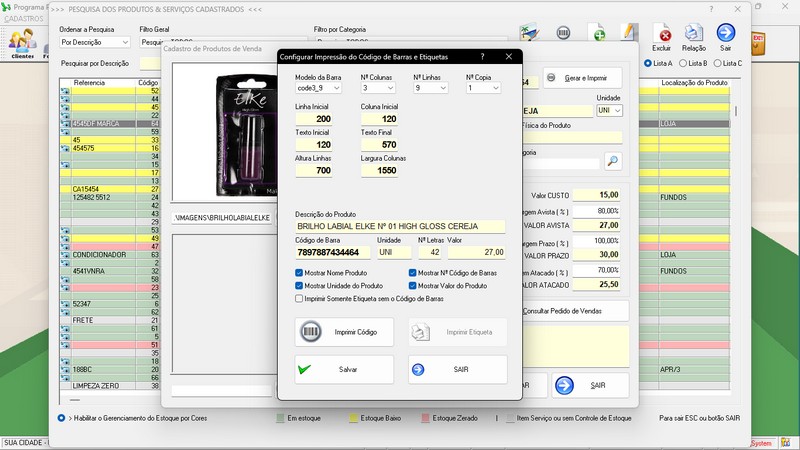This screenshot has width=800, height=450.
Task: Uncheck Mostrar Nome Produto checkbox
Action: (300, 272)
